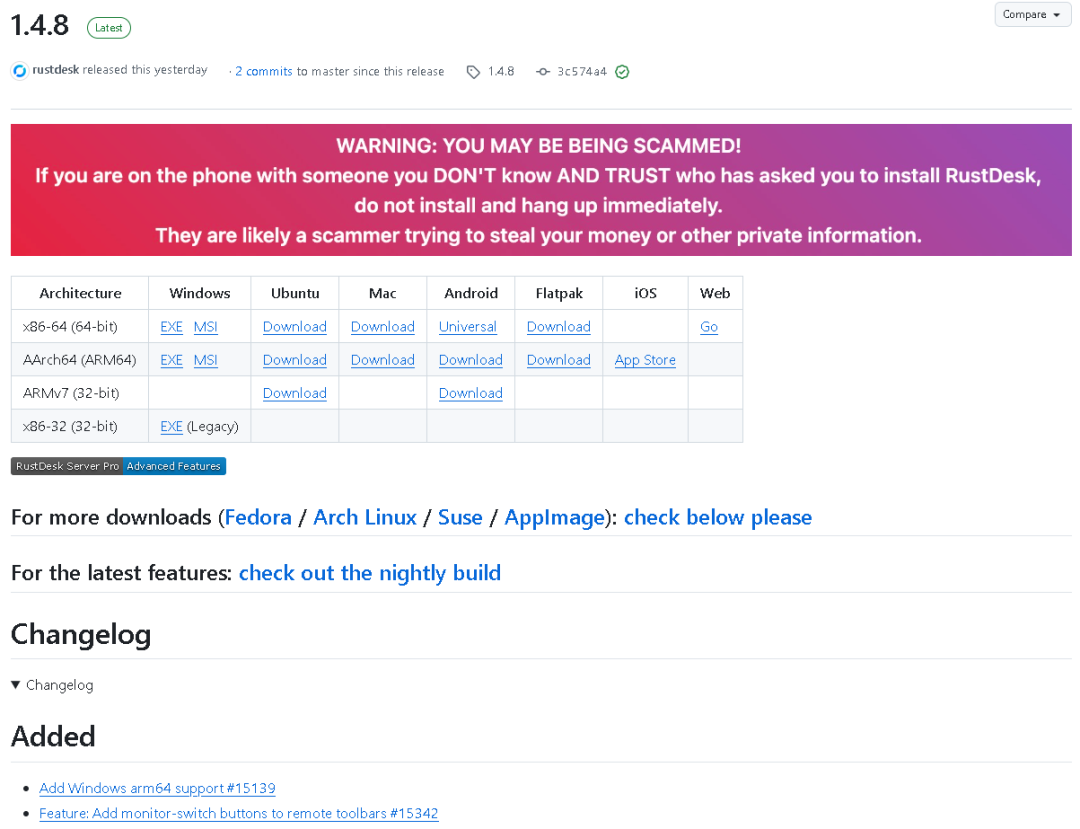
Task: Click the x86-32 (32-bit) row label
Action: click(x=70, y=427)
